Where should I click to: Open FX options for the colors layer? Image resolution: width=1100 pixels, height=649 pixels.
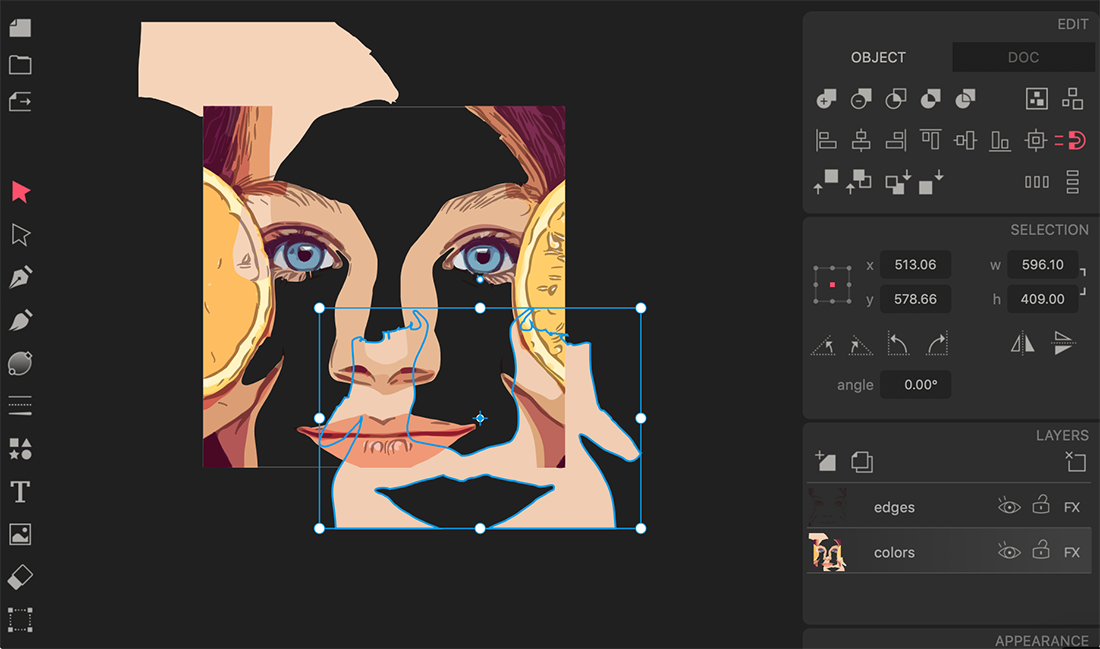[1072, 552]
